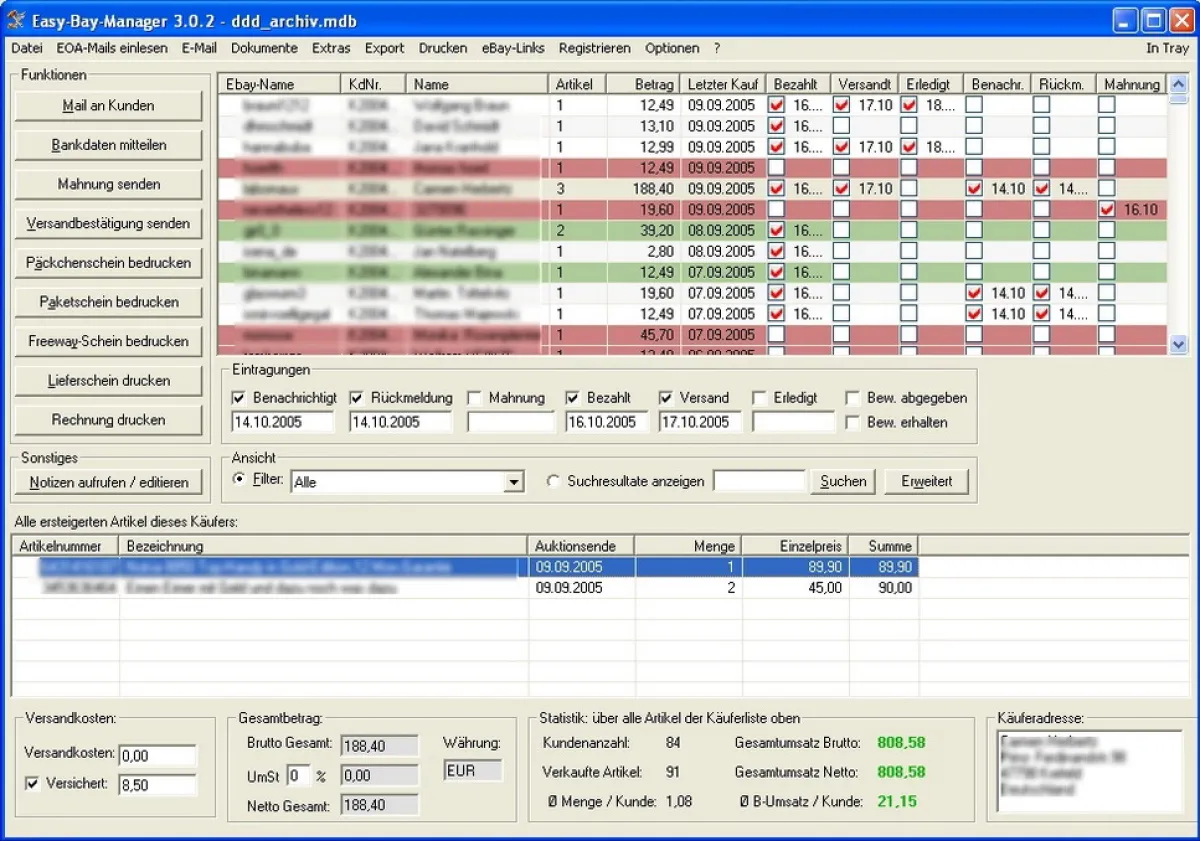1200x841 pixels.
Task: Uncheck the Versichert checkbox
Action: point(31,784)
